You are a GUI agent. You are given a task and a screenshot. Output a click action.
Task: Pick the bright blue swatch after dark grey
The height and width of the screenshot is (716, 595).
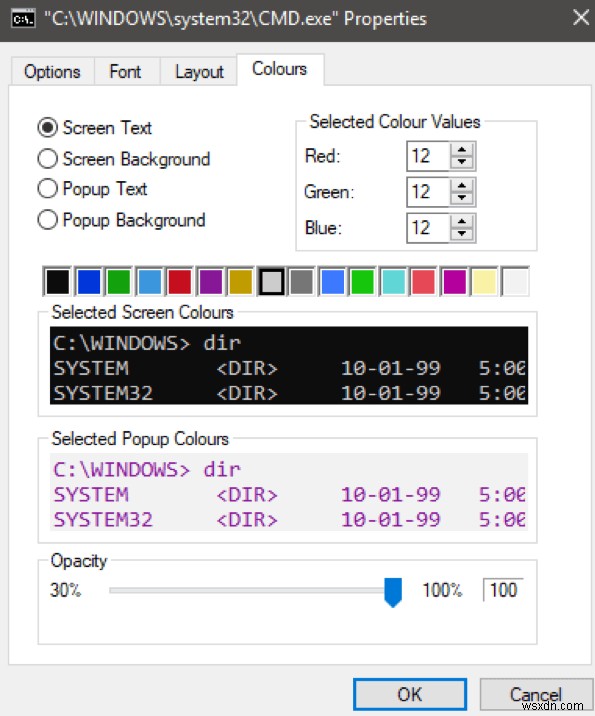tap(332, 281)
